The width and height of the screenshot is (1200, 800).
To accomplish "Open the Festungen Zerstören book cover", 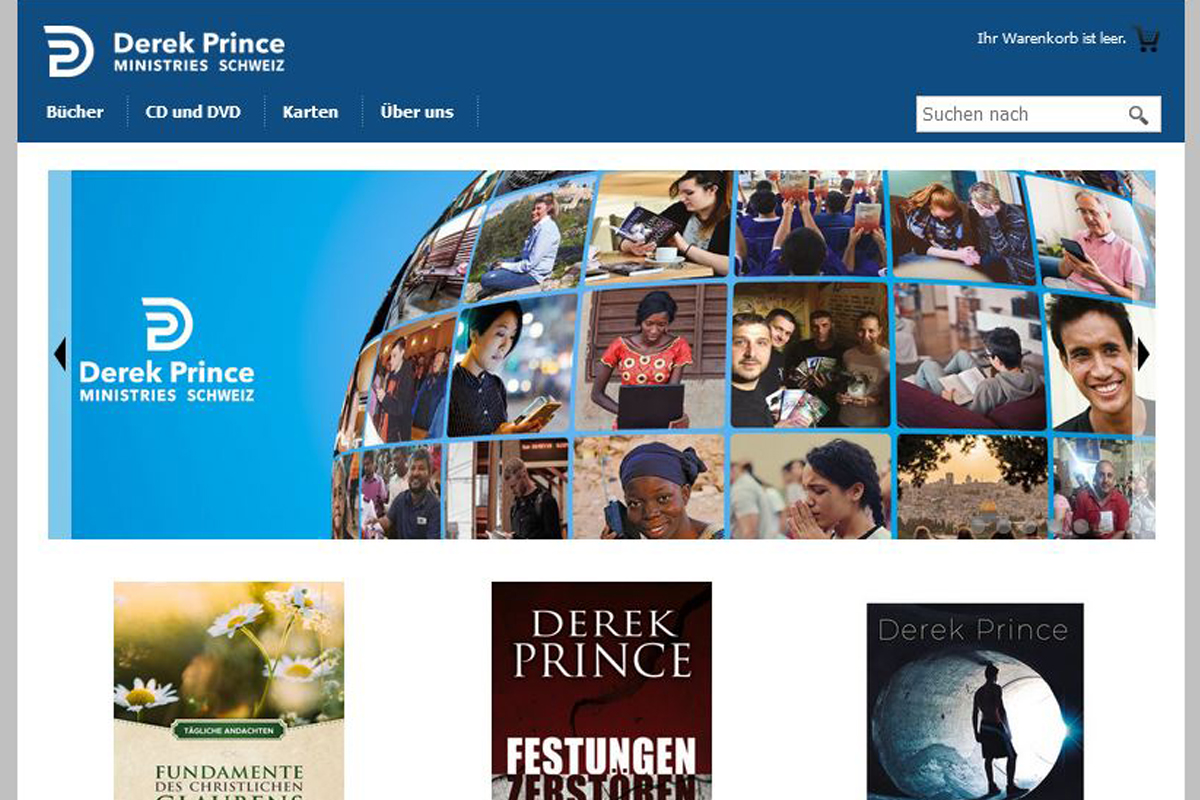I will 602,691.
